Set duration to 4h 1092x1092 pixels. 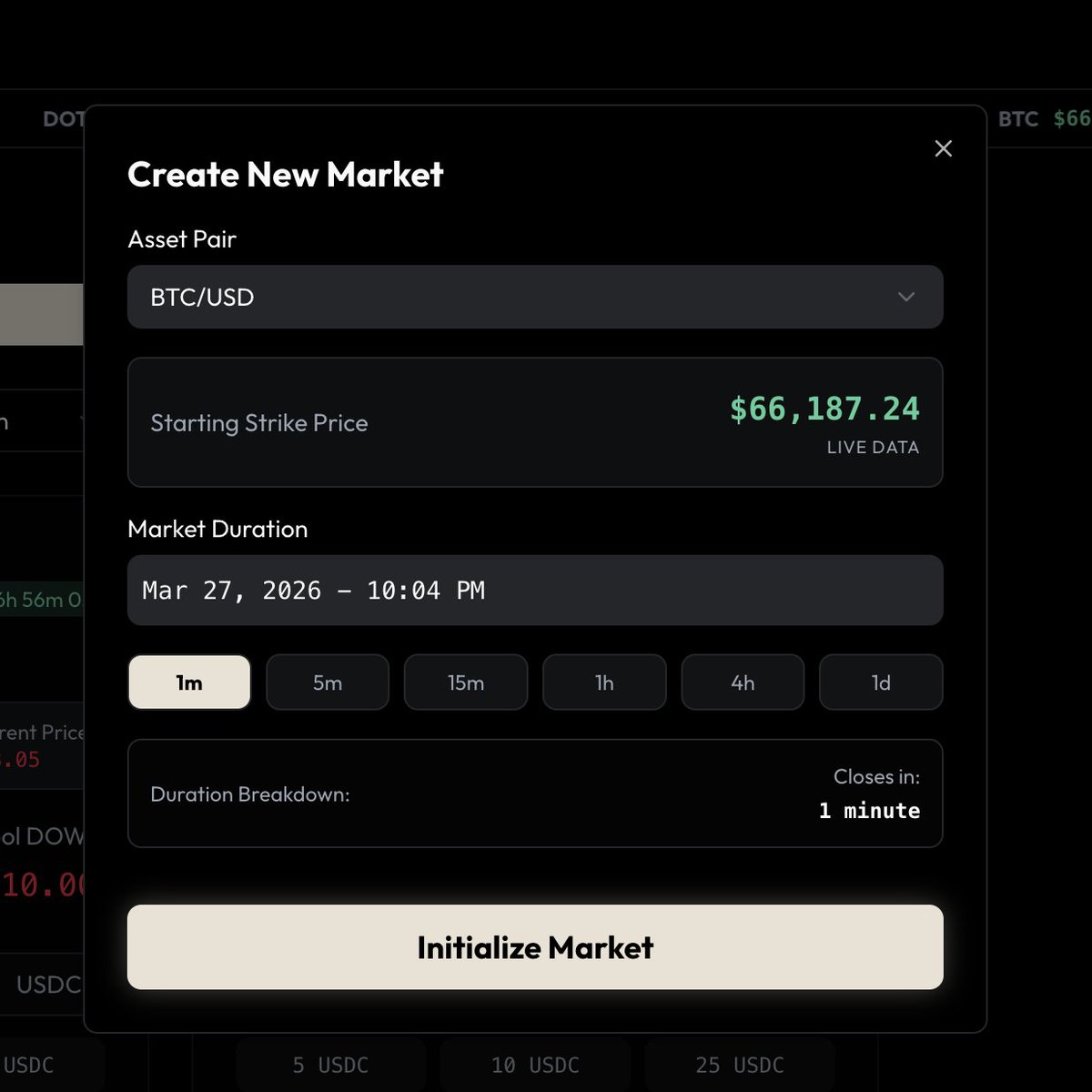743,682
